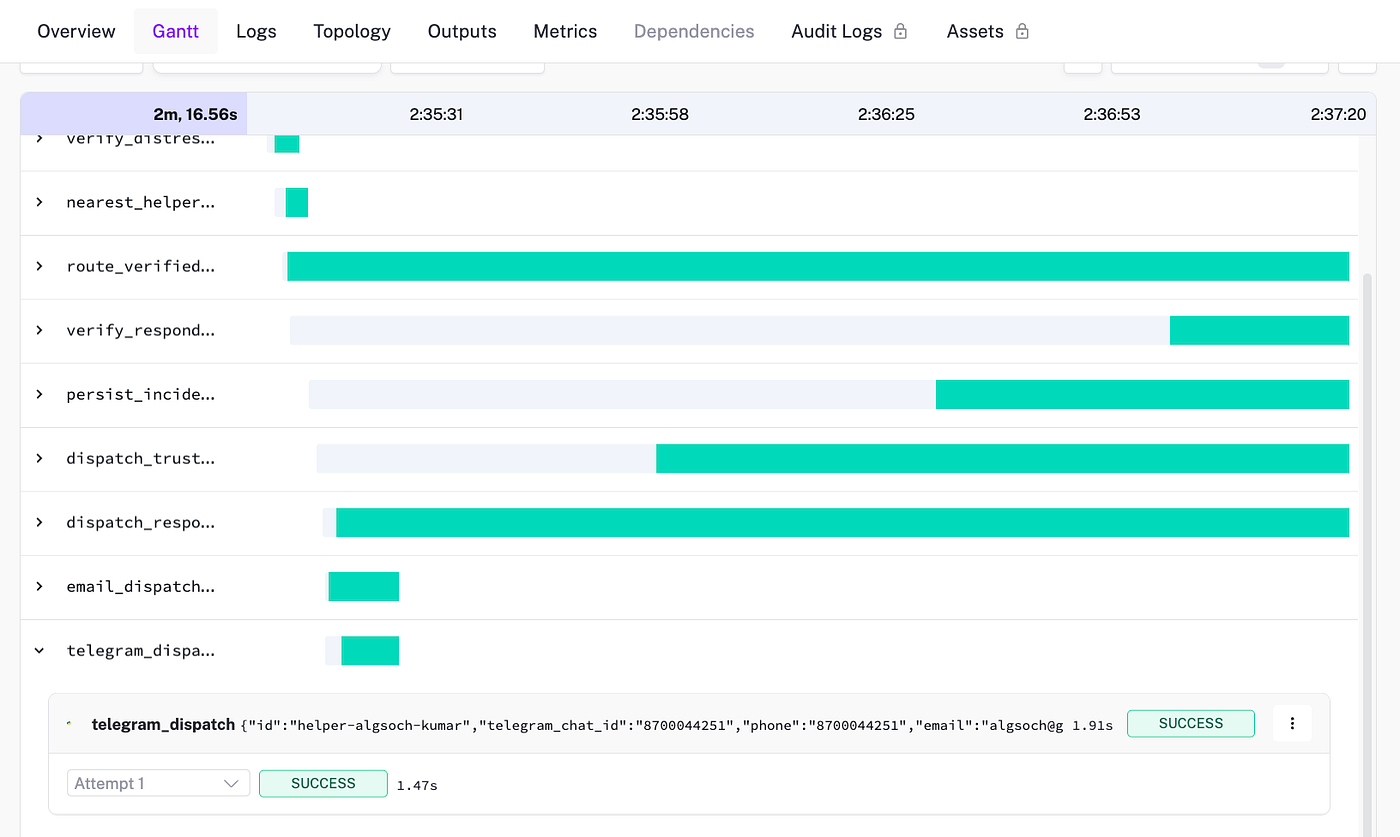
Task: Click the email_dispatch green Gantt bar
Action: point(364,586)
